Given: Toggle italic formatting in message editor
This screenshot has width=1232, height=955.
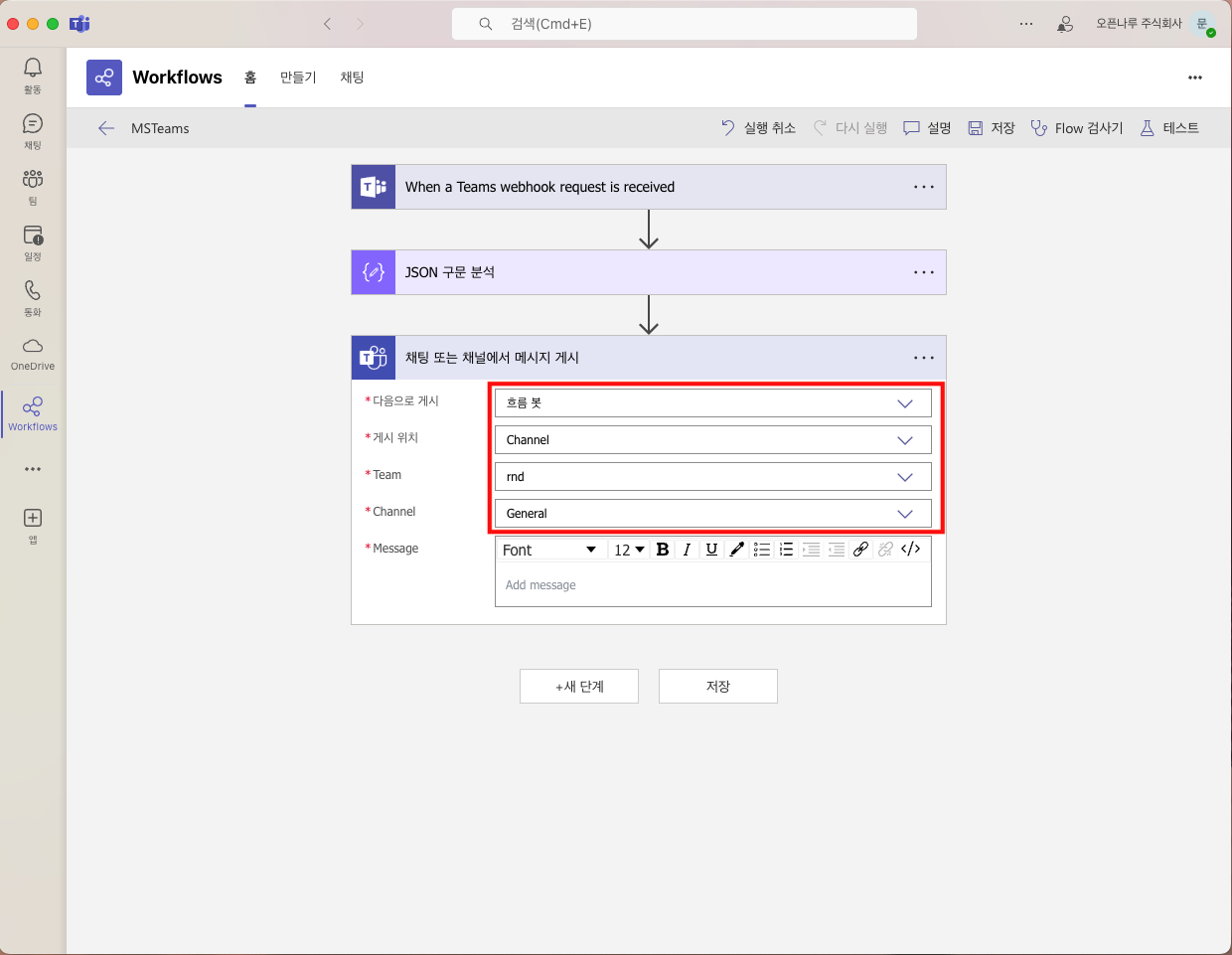Looking at the screenshot, I should [x=687, y=550].
